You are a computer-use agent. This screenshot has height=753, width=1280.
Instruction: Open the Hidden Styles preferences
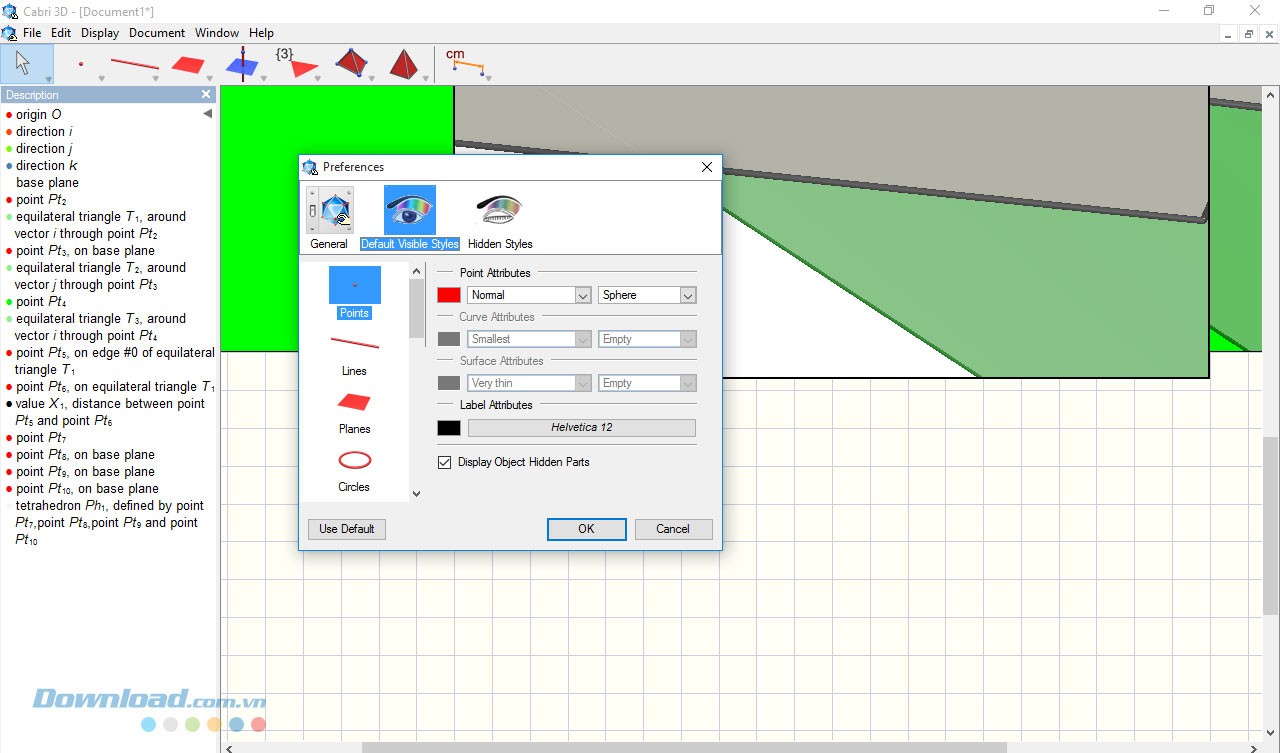point(500,220)
